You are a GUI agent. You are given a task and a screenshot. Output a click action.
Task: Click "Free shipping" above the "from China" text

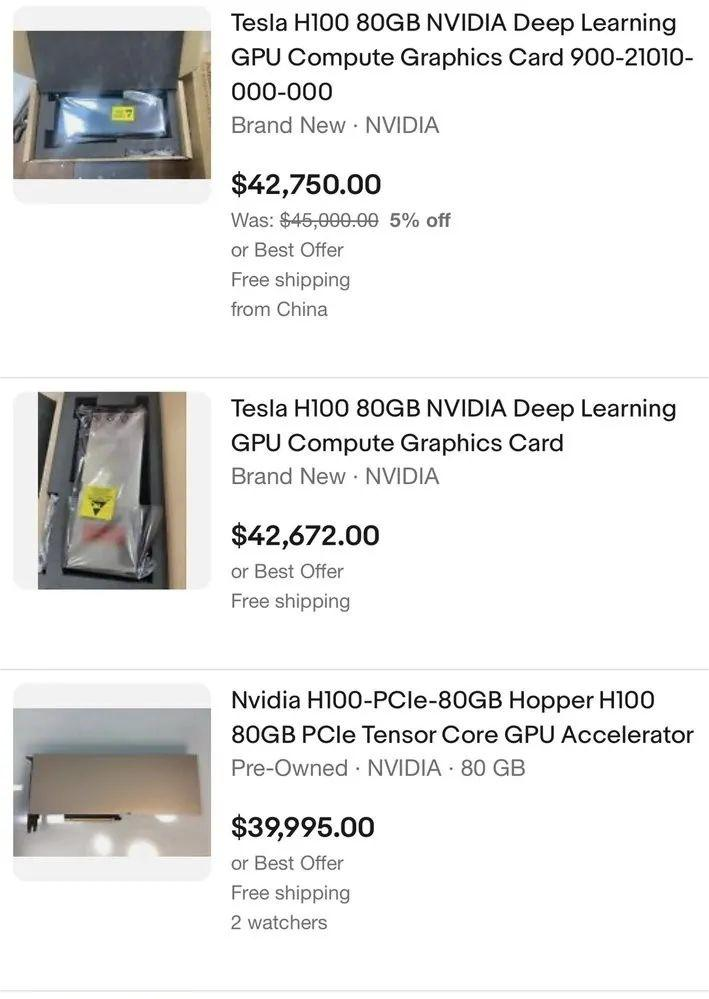(x=290, y=280)
